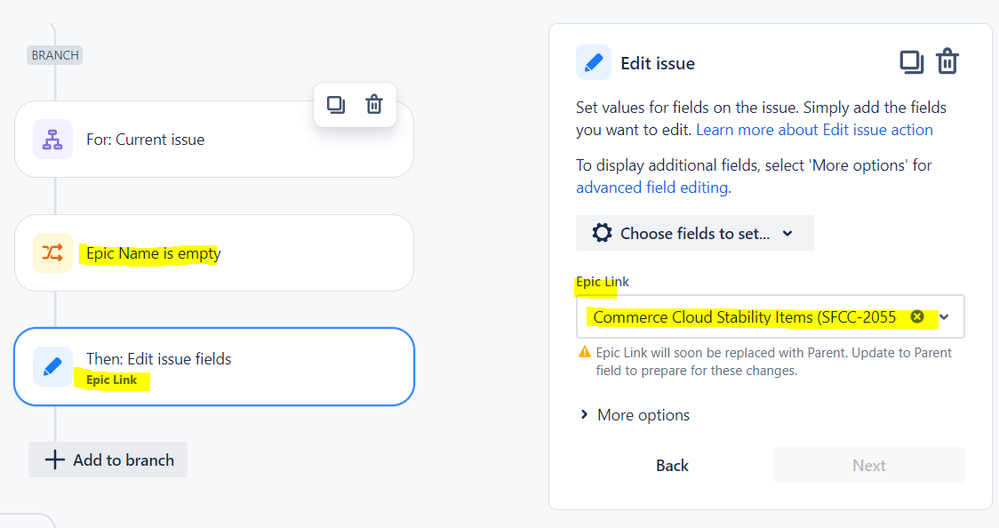Delete the Edit issue action via panel trash icon
This screenshot has width=999, height=528.
[947, 63]
